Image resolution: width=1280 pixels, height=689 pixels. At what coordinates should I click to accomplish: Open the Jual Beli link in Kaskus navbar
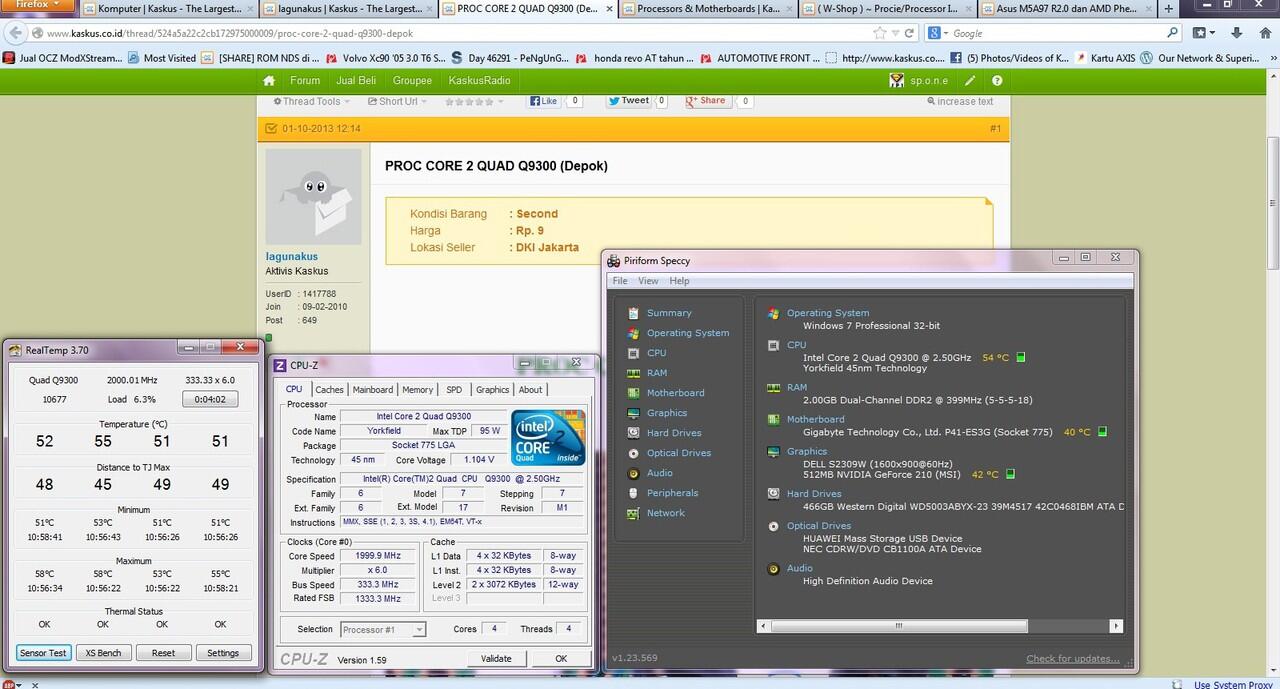click(356, 80)
